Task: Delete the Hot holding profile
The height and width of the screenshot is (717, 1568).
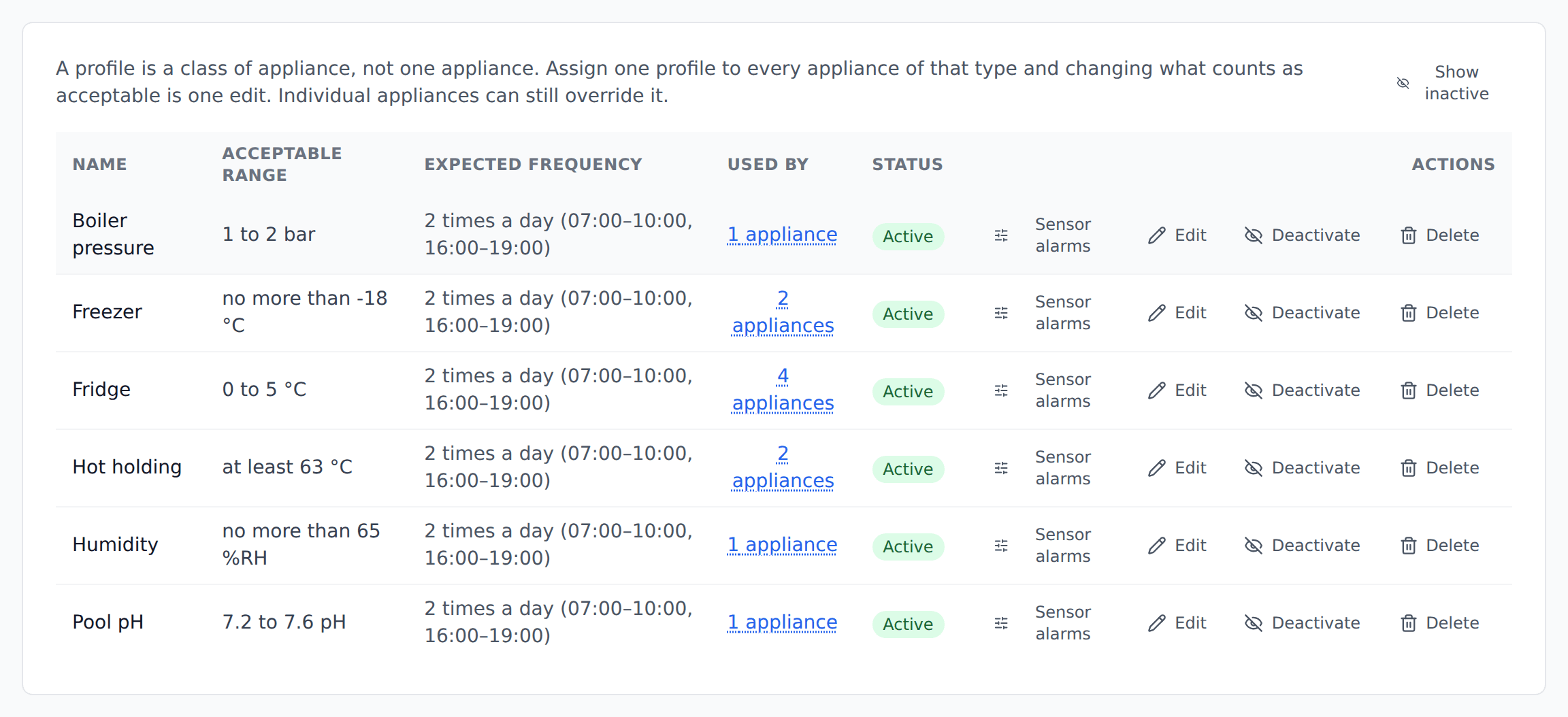Action: tap(1440, 468)
